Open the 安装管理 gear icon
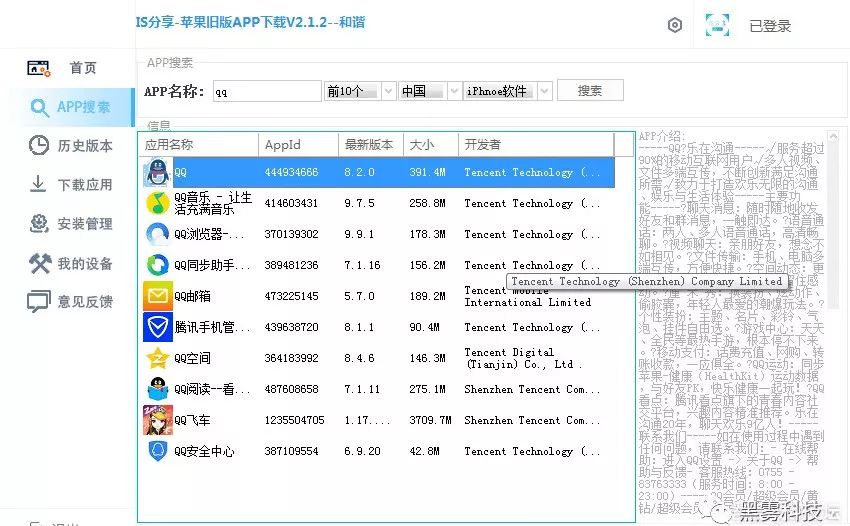Screen dimensions: 850x526 click(39, 223)
